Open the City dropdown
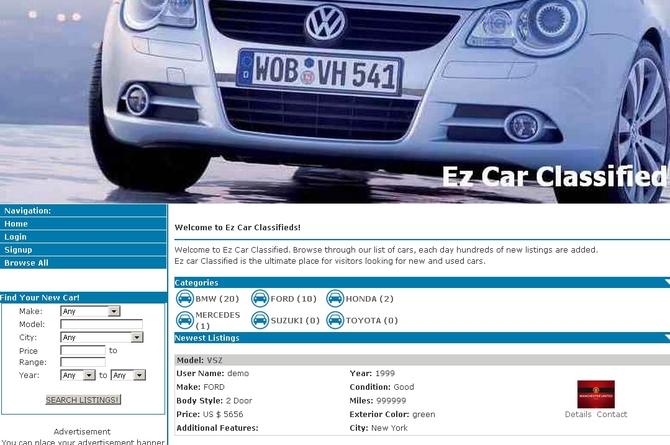670x445 pixels. 102,337
